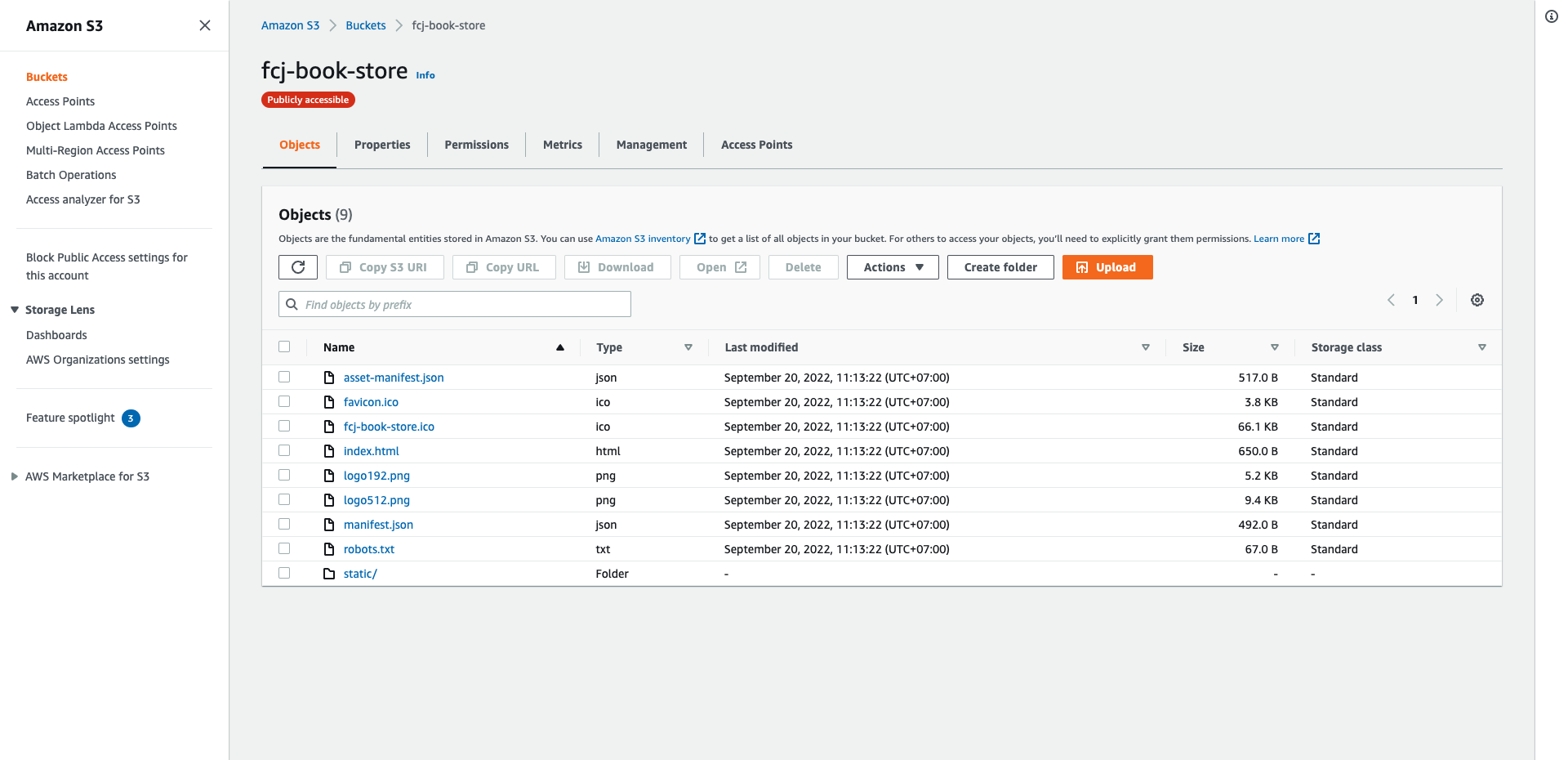Click the info circle icon at top right
1568x760 pixels.
(1552, 16)
